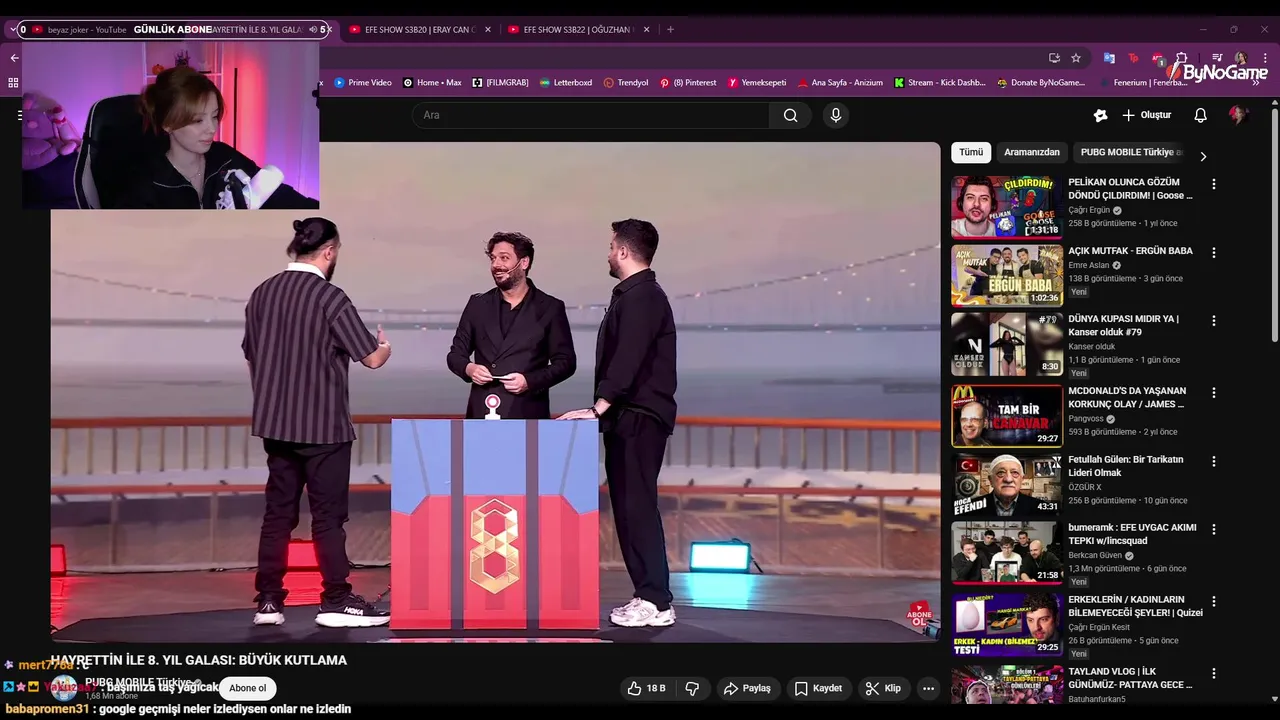Open Pinterest bookmark
This screenshot has width=1280, height=720.
point(688,83)
